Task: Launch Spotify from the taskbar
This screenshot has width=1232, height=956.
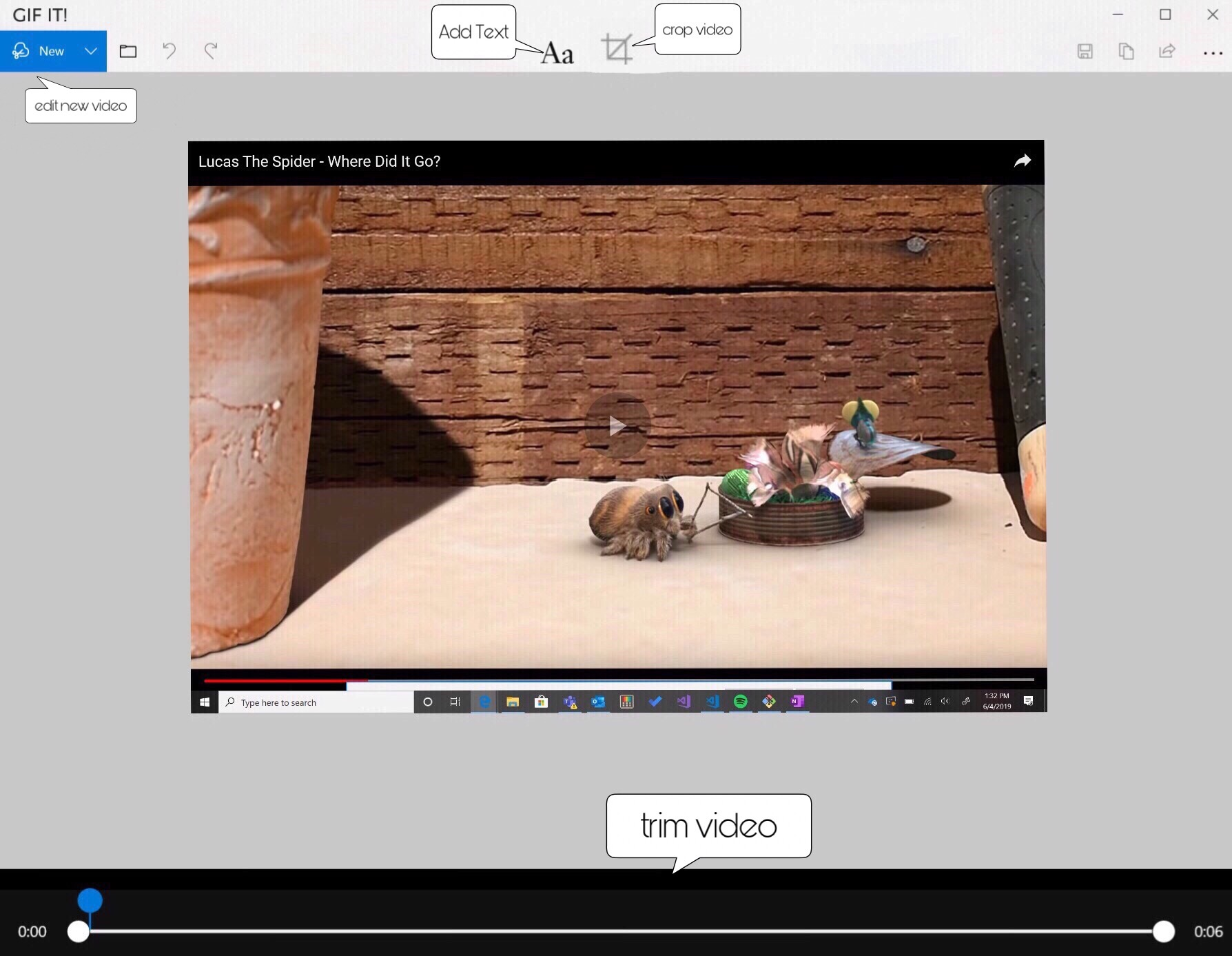Action: [x=740, y=702]
